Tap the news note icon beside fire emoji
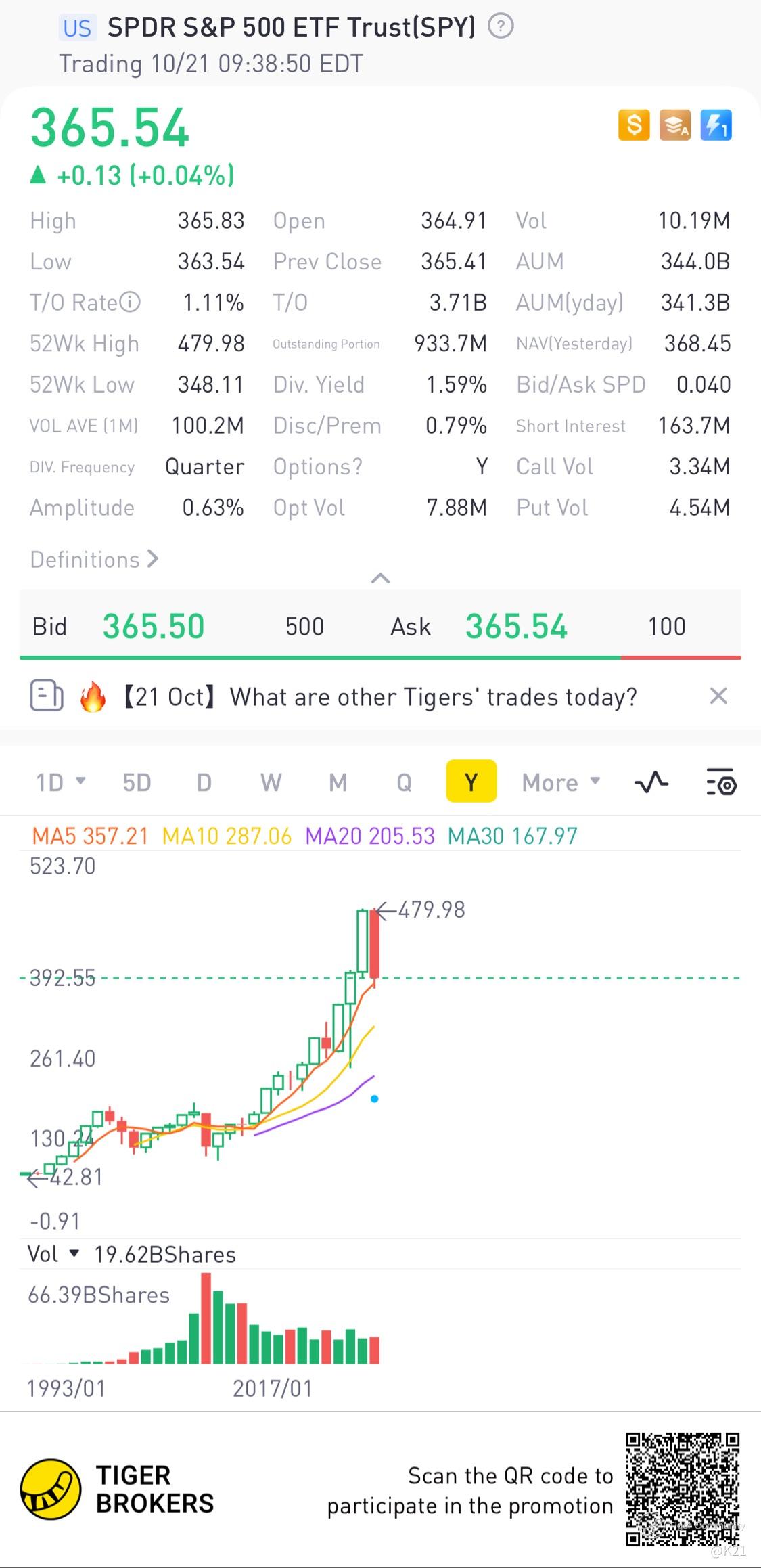 pos(47,696)
